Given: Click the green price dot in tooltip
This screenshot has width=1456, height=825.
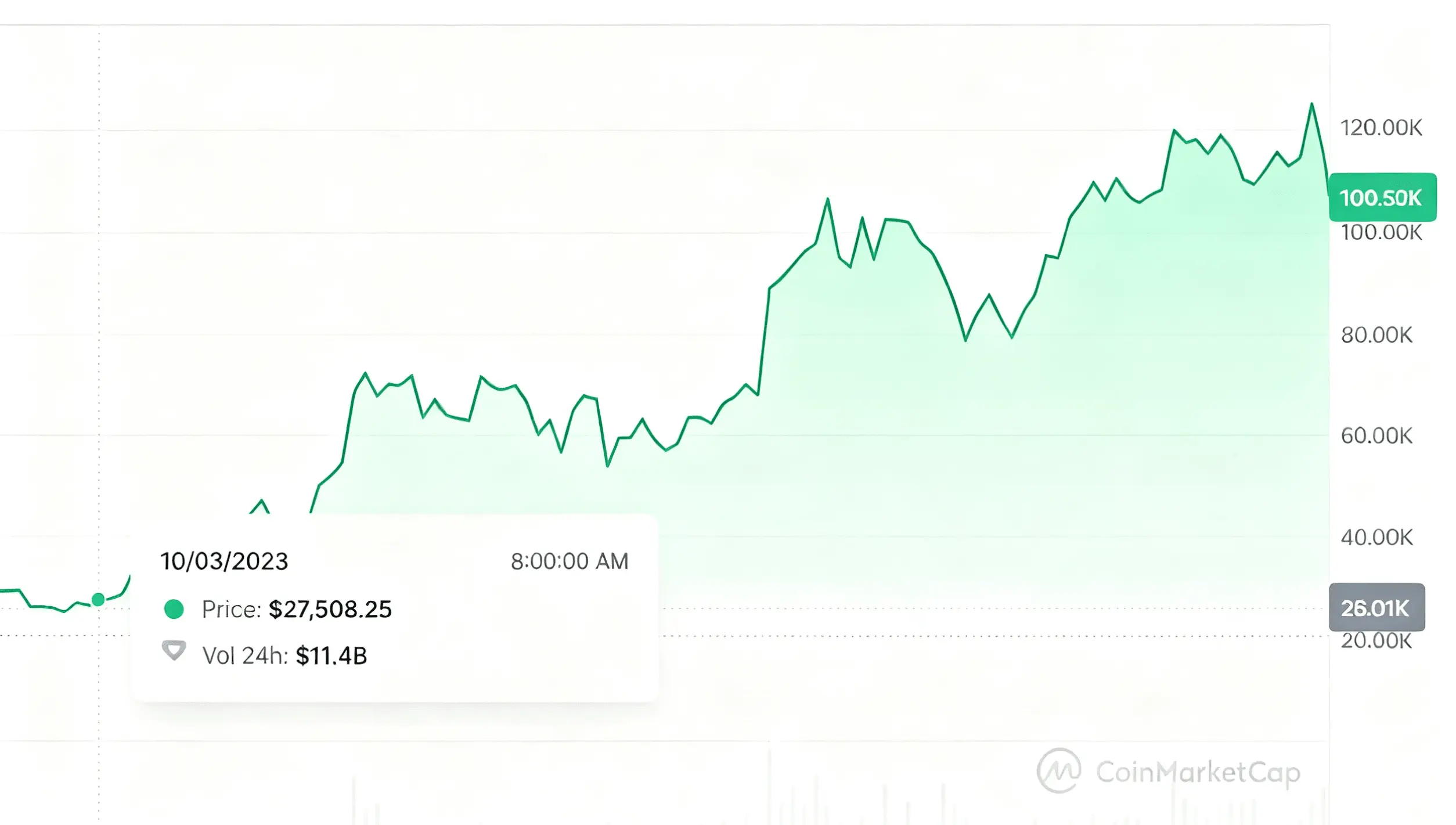Looking at the screenshot, I should coord(174,609).
